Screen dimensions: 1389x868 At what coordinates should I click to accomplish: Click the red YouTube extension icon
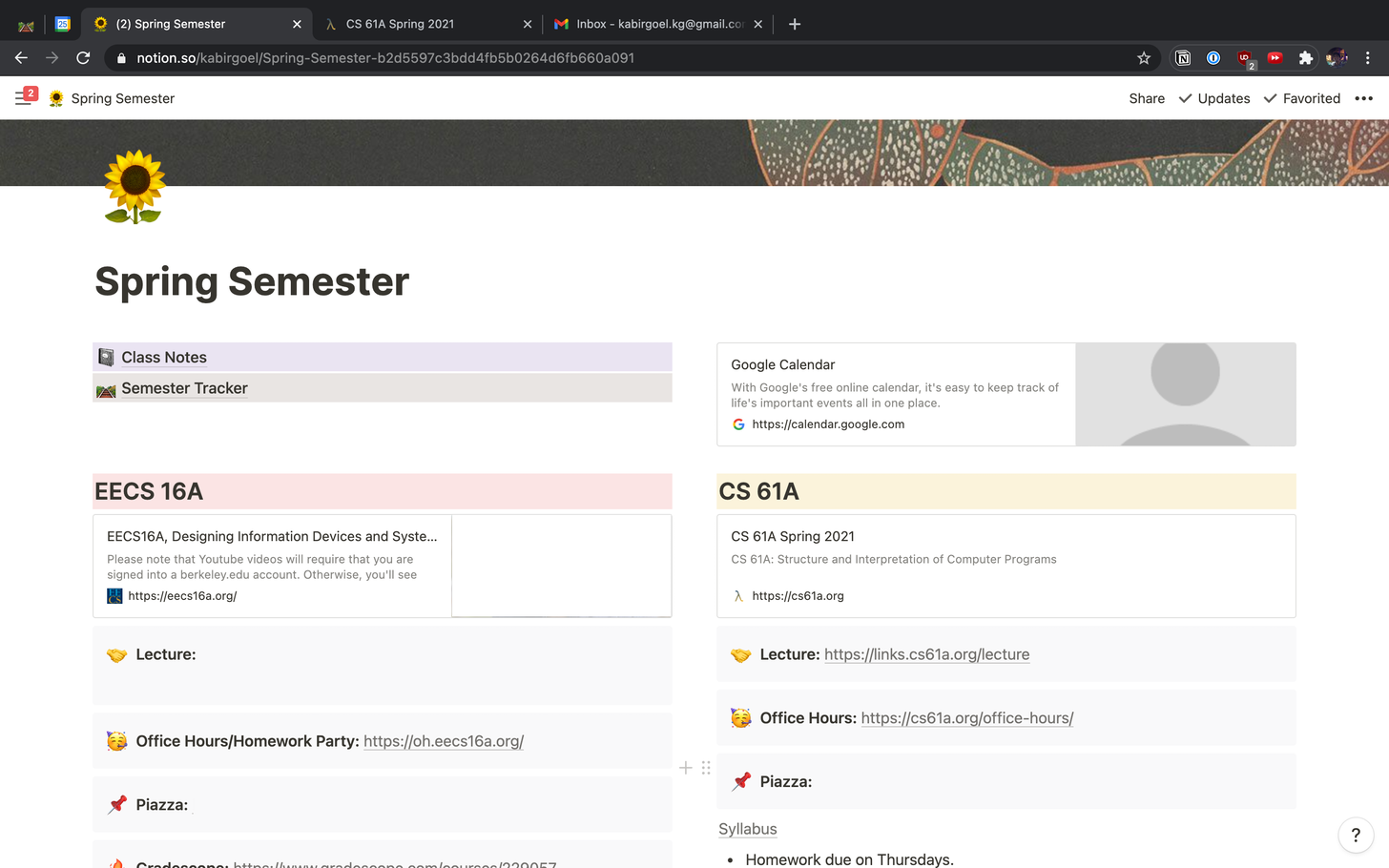[1275, 58]
